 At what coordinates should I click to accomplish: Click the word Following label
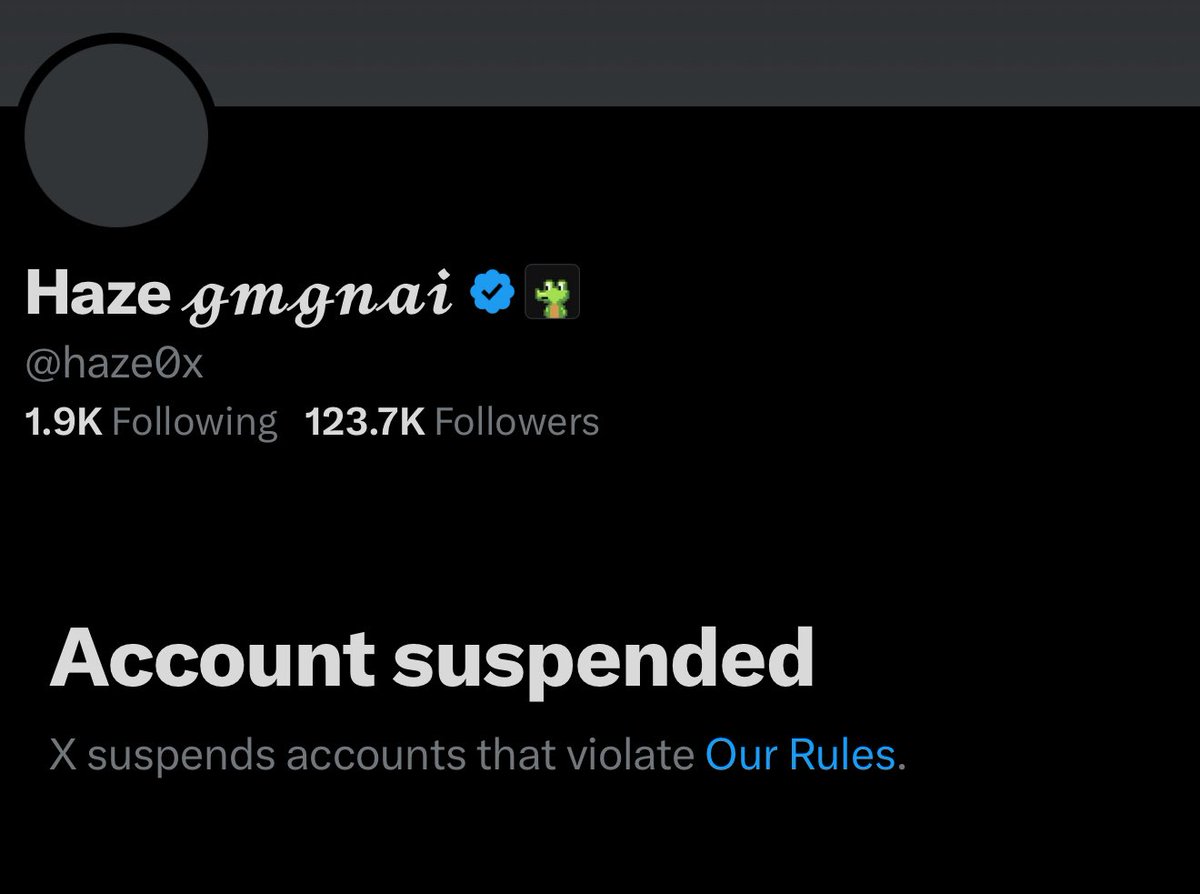tap(195, 423)
